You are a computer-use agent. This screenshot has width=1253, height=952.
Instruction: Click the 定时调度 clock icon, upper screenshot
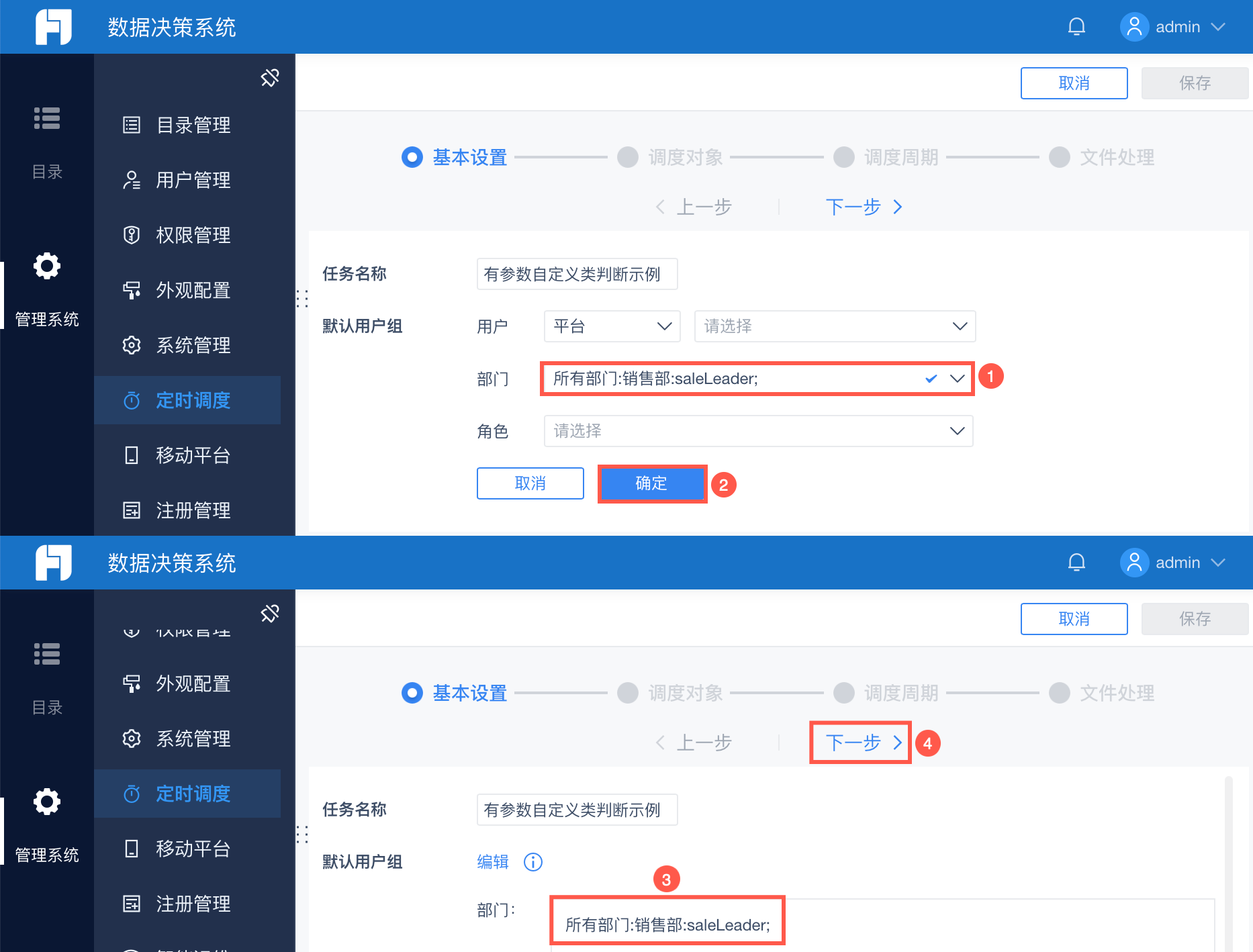[x=132, y=400]
